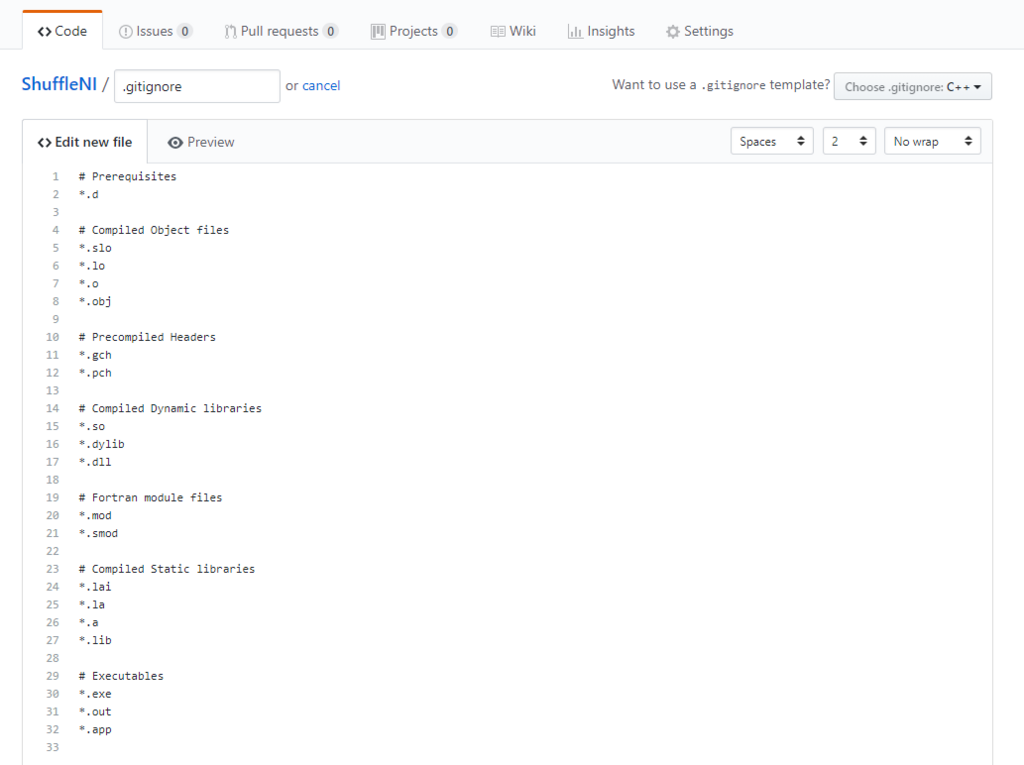The height and width of the screenshot is (765, 1024).
Task: Click the '*.mod' line
Action: pyautogui.click(x=95, y=515)
